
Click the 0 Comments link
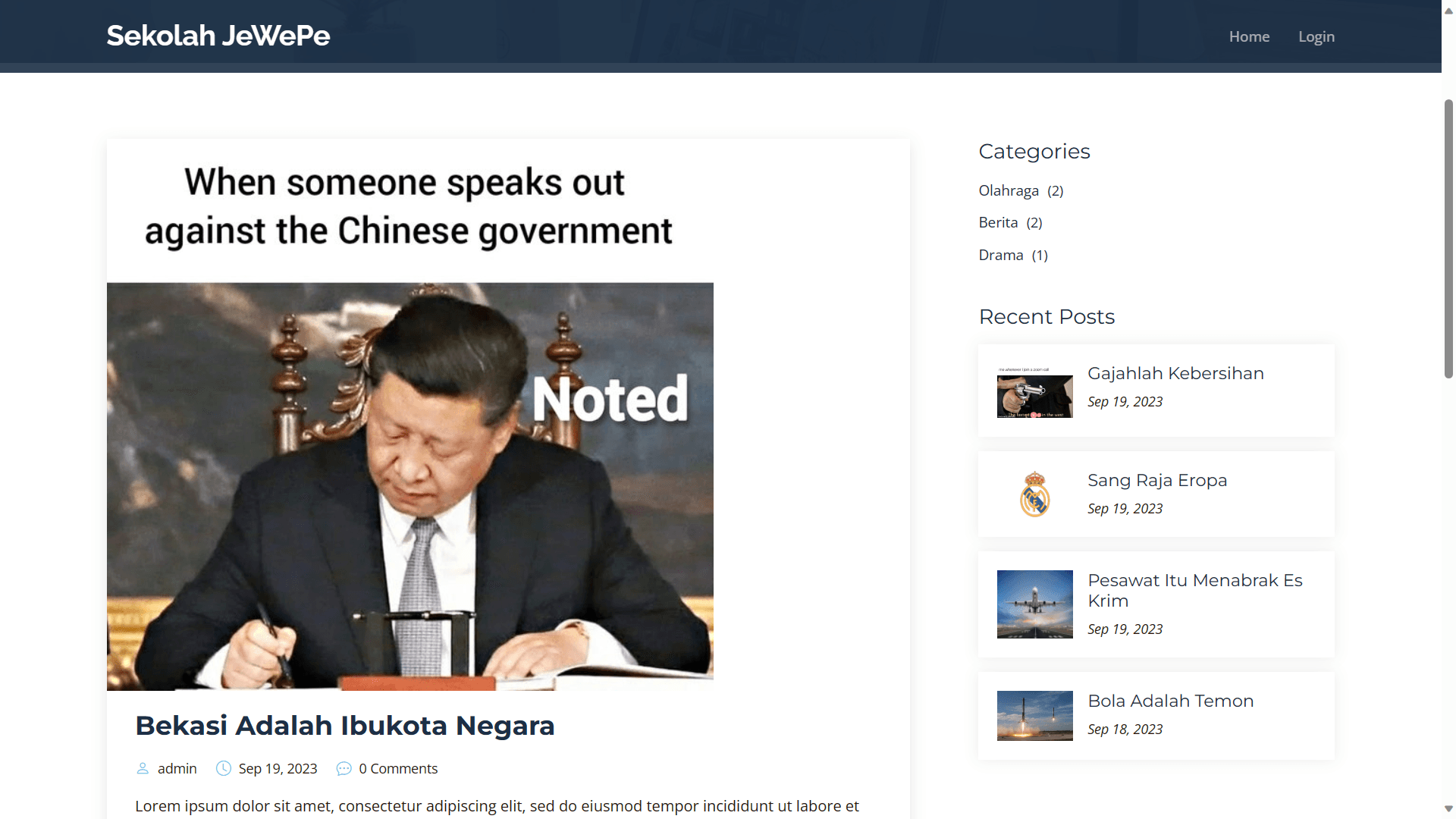398,768
